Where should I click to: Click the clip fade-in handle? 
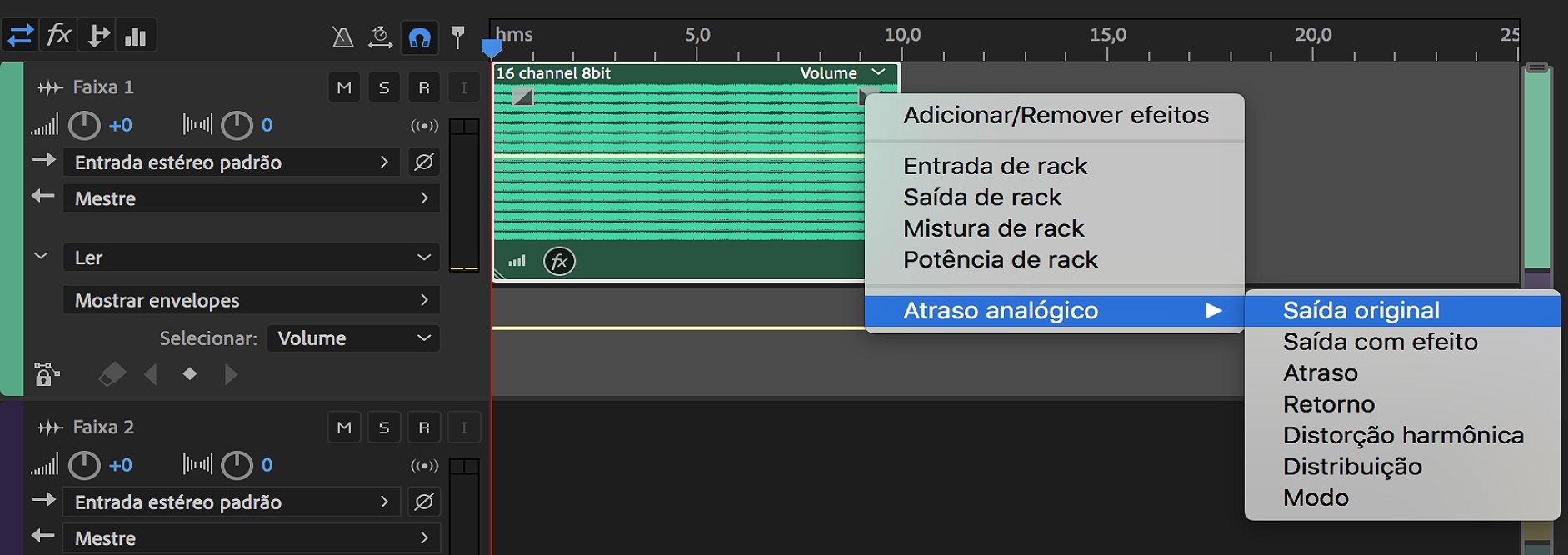pos(522,97)
